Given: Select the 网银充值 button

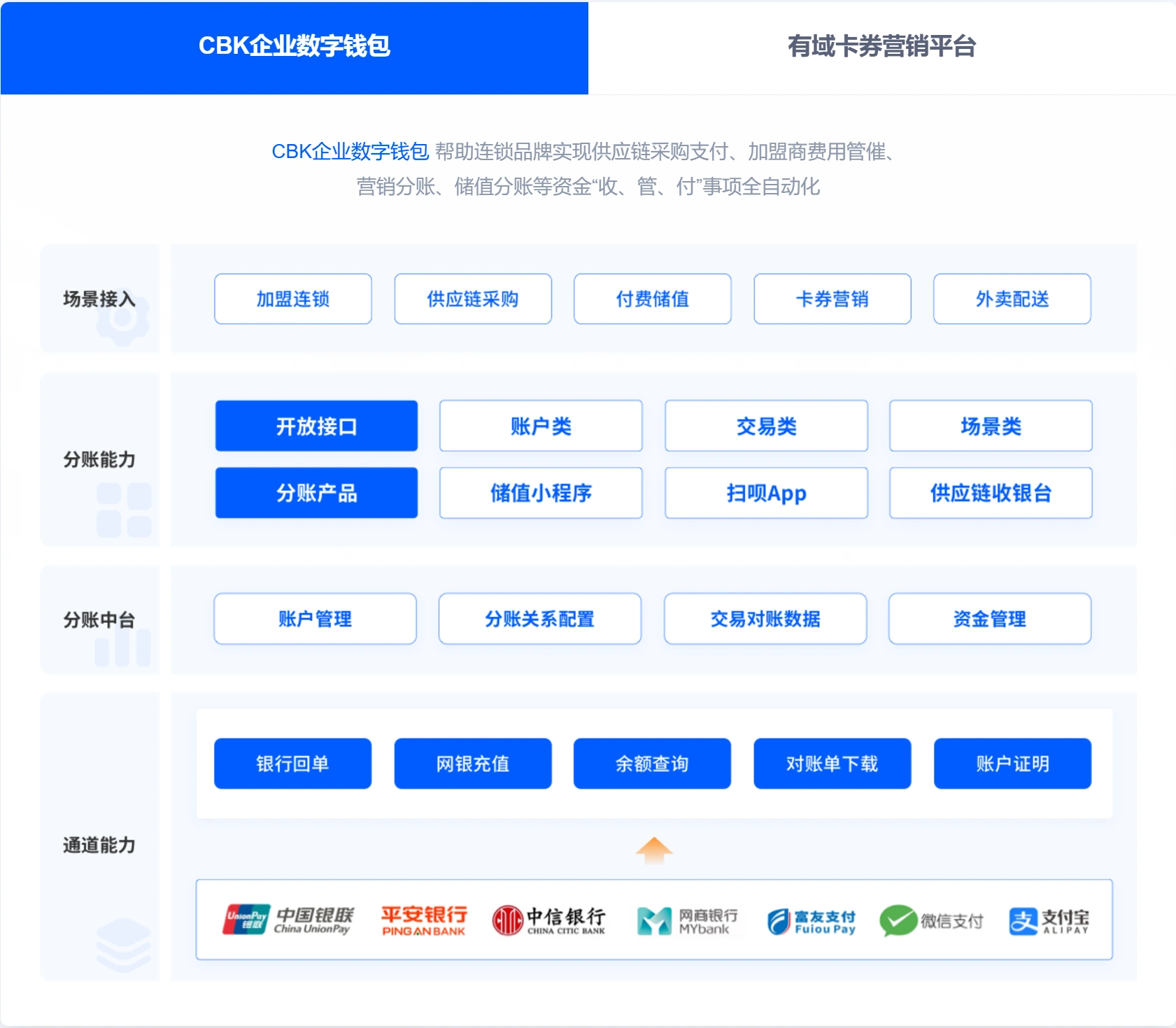Looking at the screenshot, I should click(473, 764).
